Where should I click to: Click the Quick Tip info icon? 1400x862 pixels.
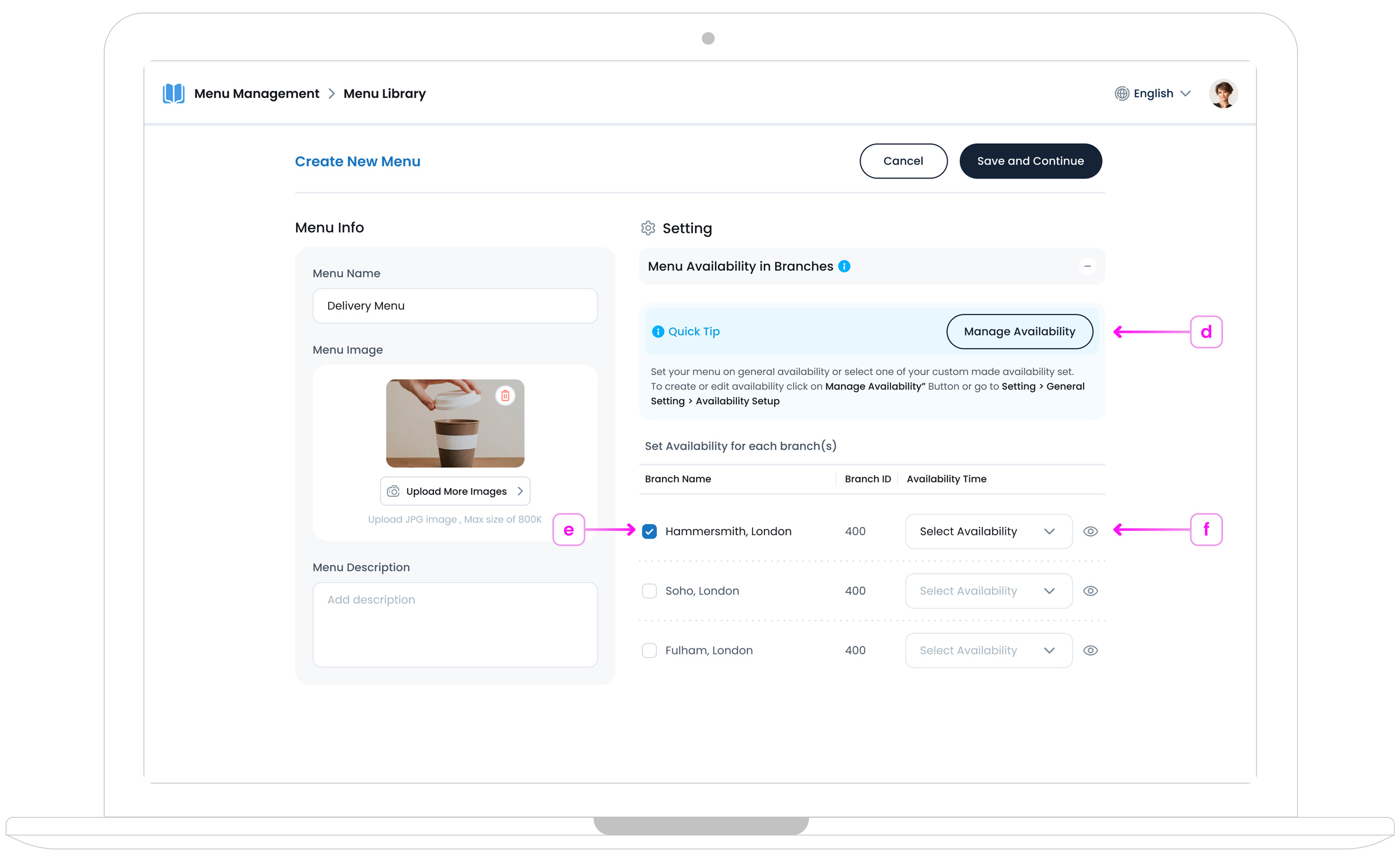(657, 332)
